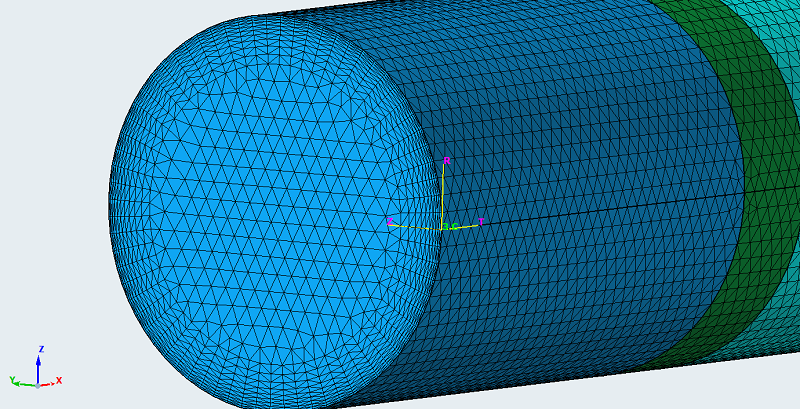Click the green Y axis of global triad

pos(24,382)
